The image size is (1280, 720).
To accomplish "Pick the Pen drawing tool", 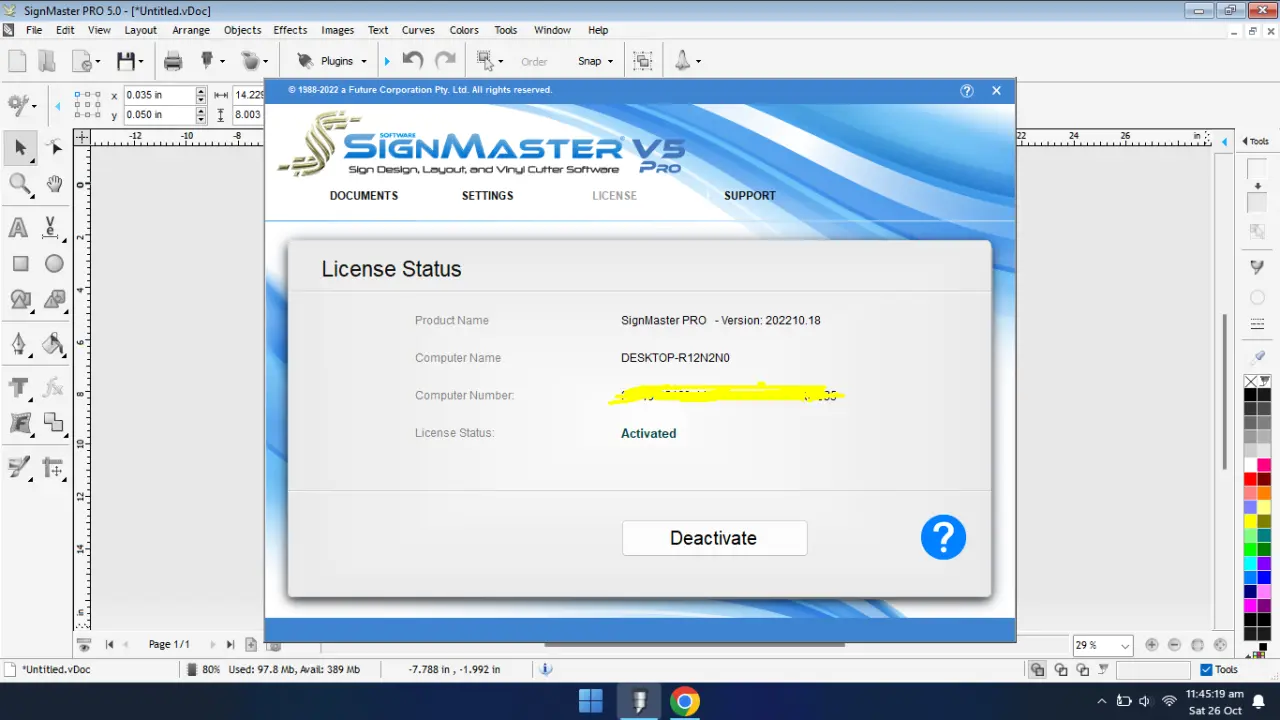I will click(x=19, y=345).
